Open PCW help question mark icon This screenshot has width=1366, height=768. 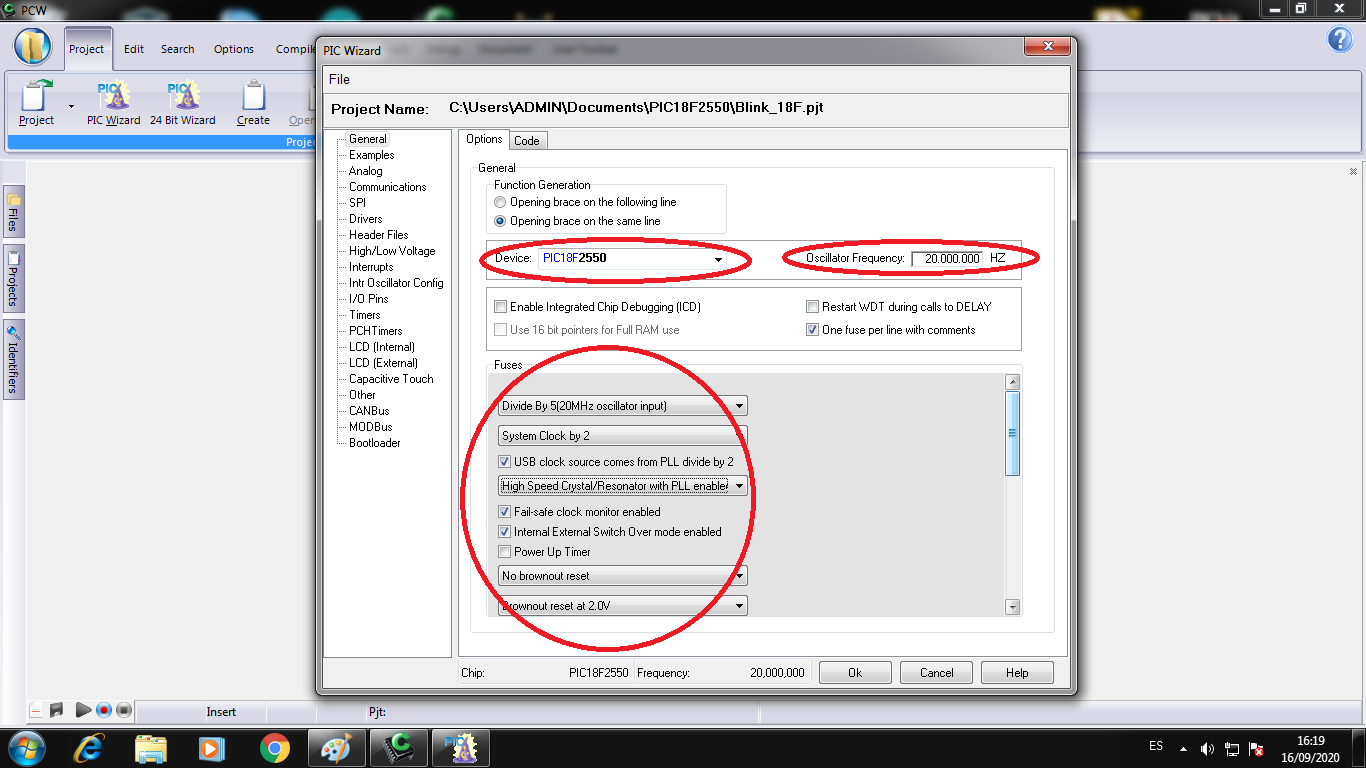point(1340,39)
